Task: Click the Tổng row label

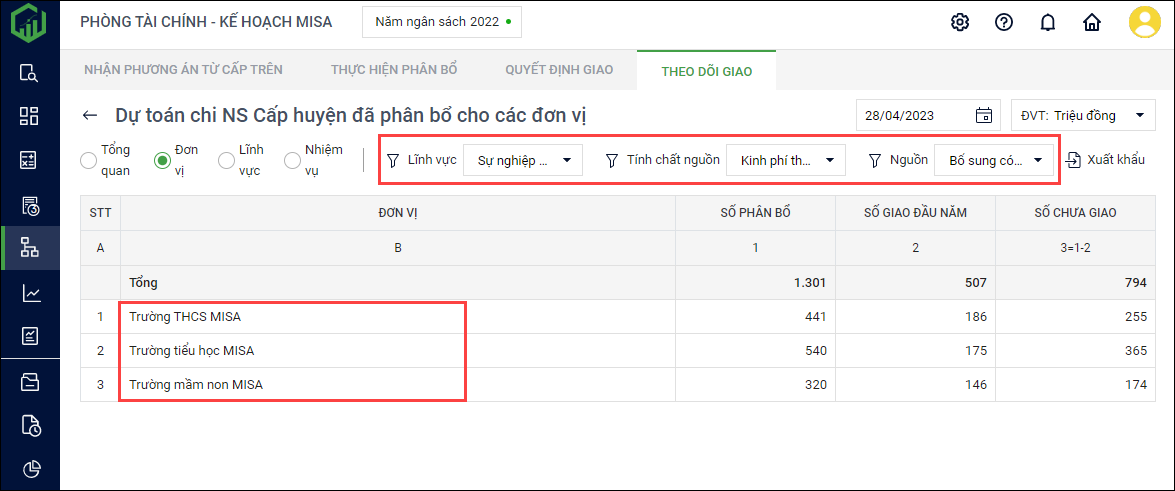Action: point(143,283)
